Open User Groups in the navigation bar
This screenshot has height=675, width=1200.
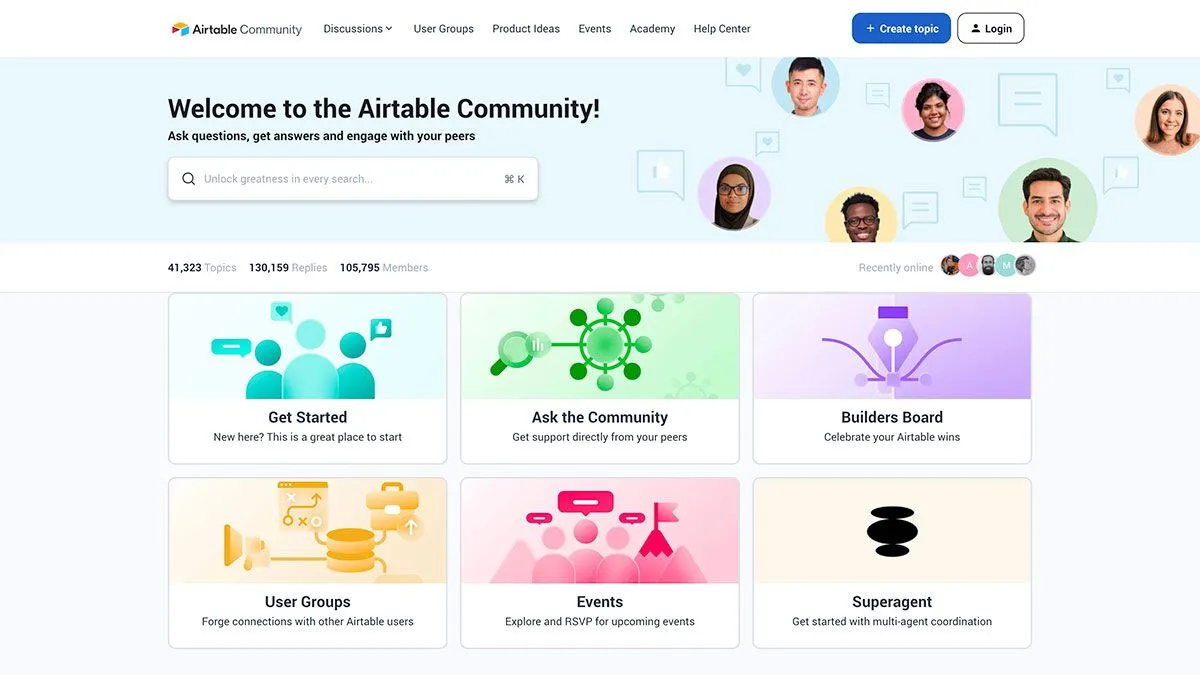click(443, 29)
